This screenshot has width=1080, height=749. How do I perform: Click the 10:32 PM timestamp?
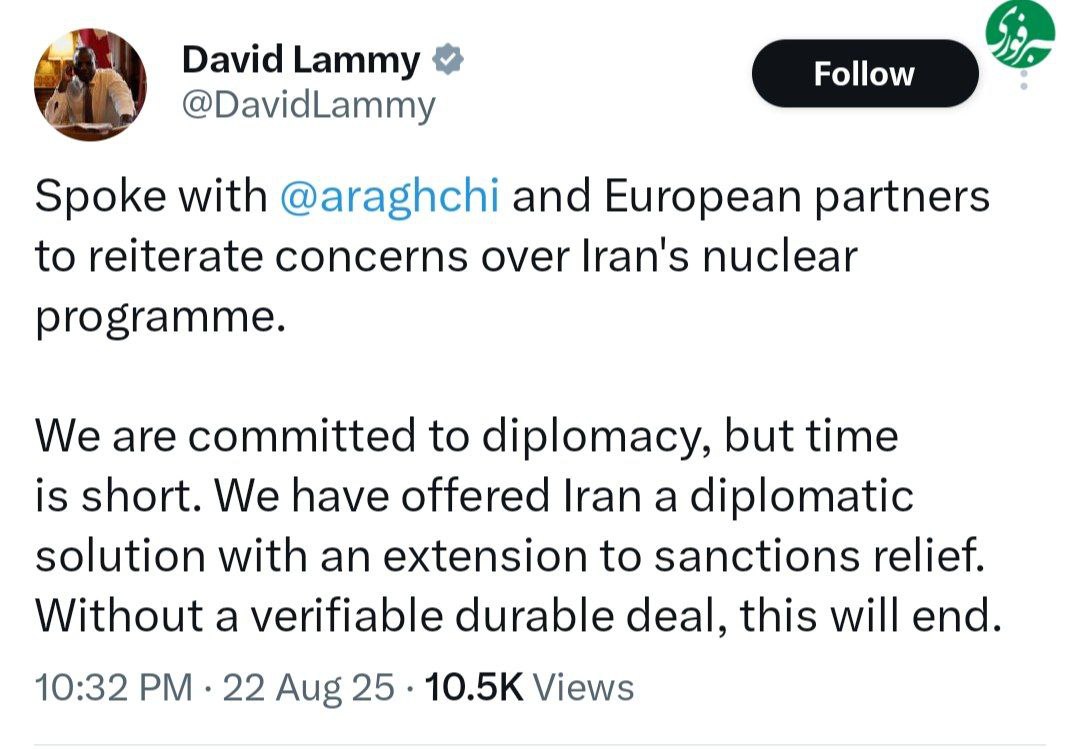[114, 688]
